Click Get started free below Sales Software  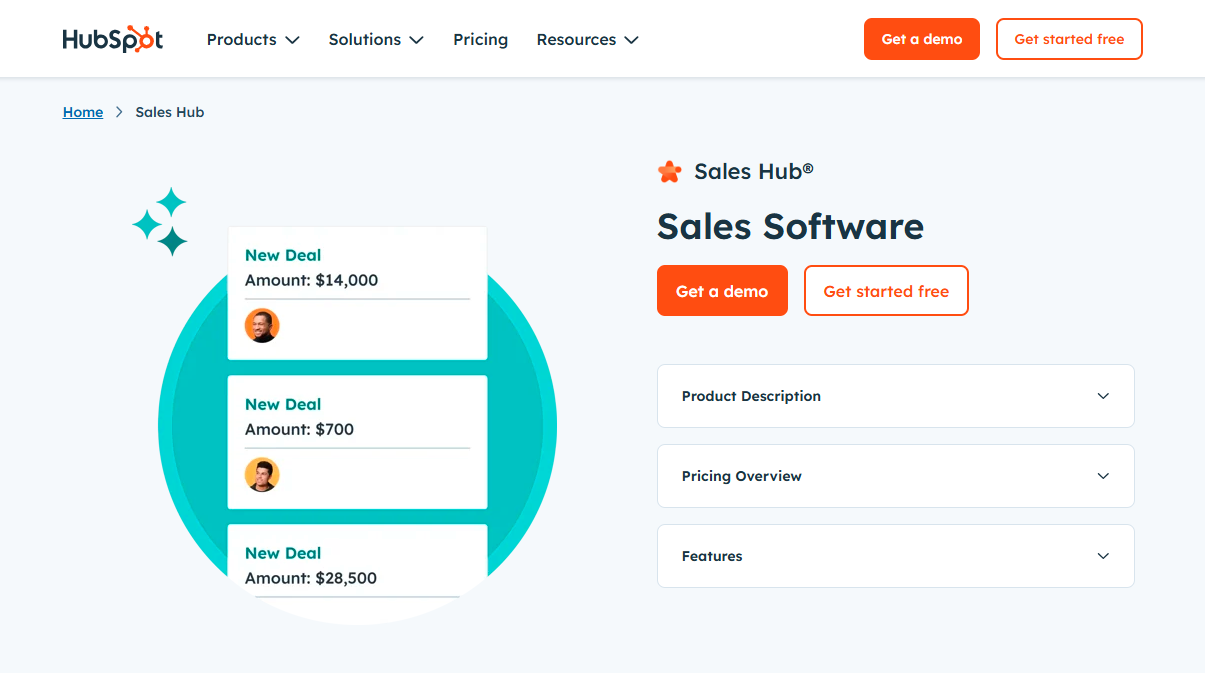pyautogui.click(x=886, y=291)
